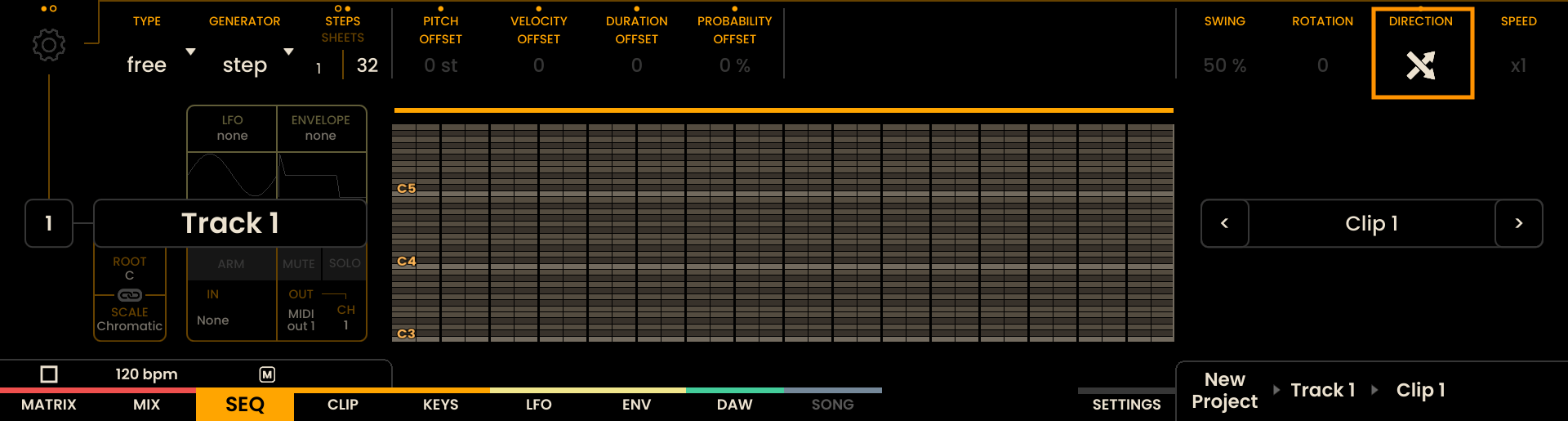Toggle the M metronome icon
Viewport: 1568px width, 421px height.
[267, 374]
